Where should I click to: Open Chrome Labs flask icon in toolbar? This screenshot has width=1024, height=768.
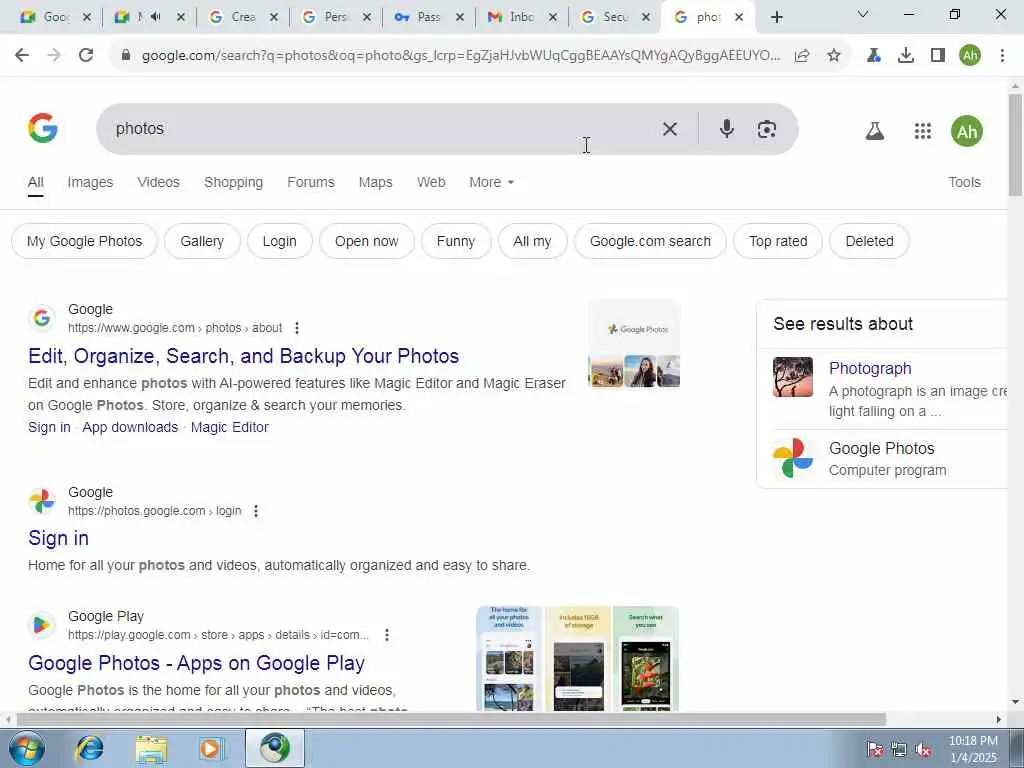coord(873,56)
